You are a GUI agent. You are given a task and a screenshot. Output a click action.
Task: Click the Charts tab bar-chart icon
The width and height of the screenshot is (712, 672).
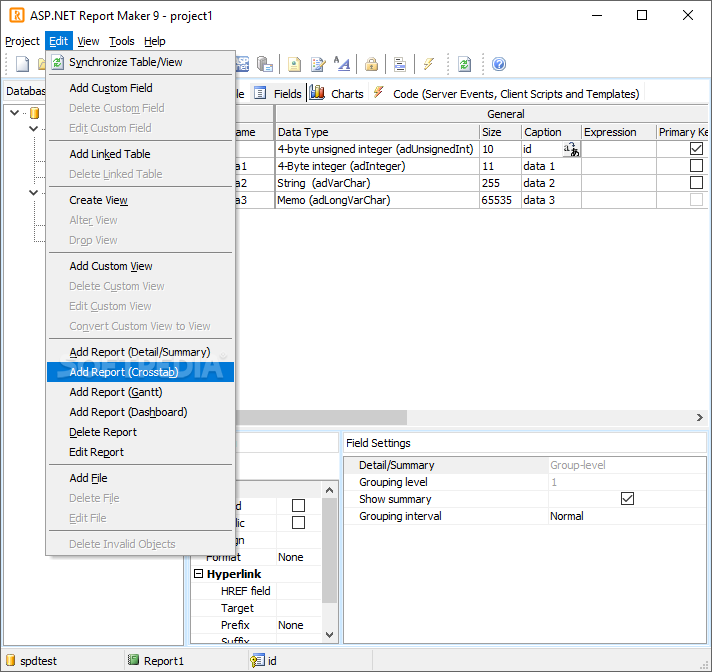click(317, 93)
